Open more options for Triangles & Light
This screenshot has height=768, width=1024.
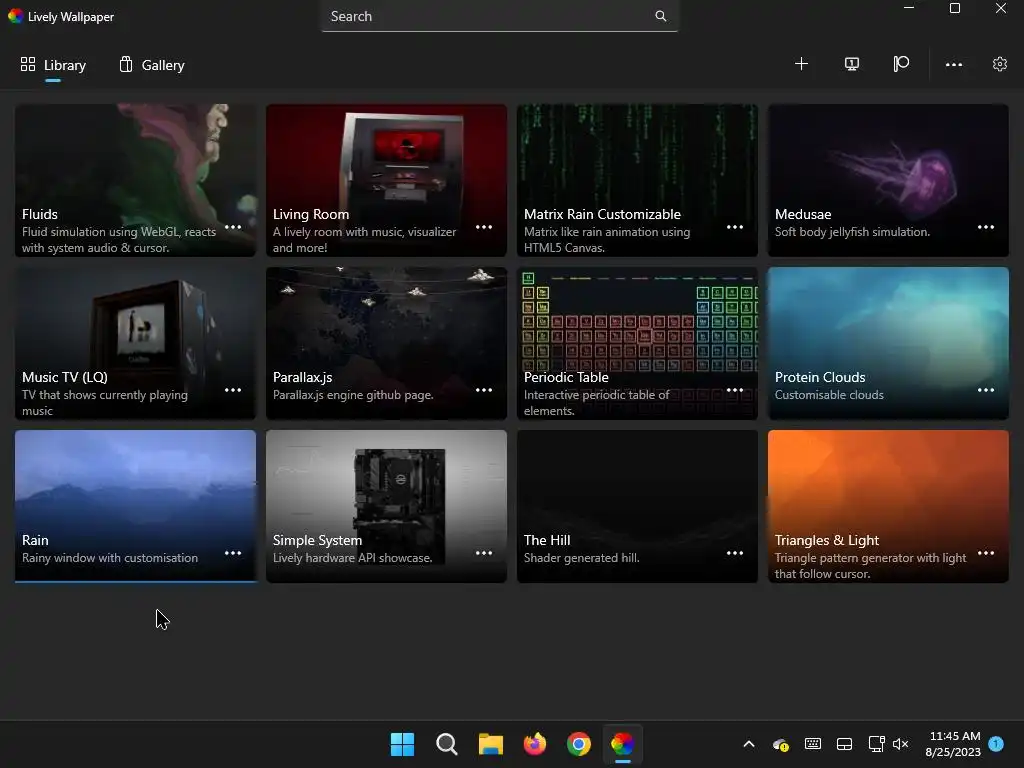click(x=985, y=553)
